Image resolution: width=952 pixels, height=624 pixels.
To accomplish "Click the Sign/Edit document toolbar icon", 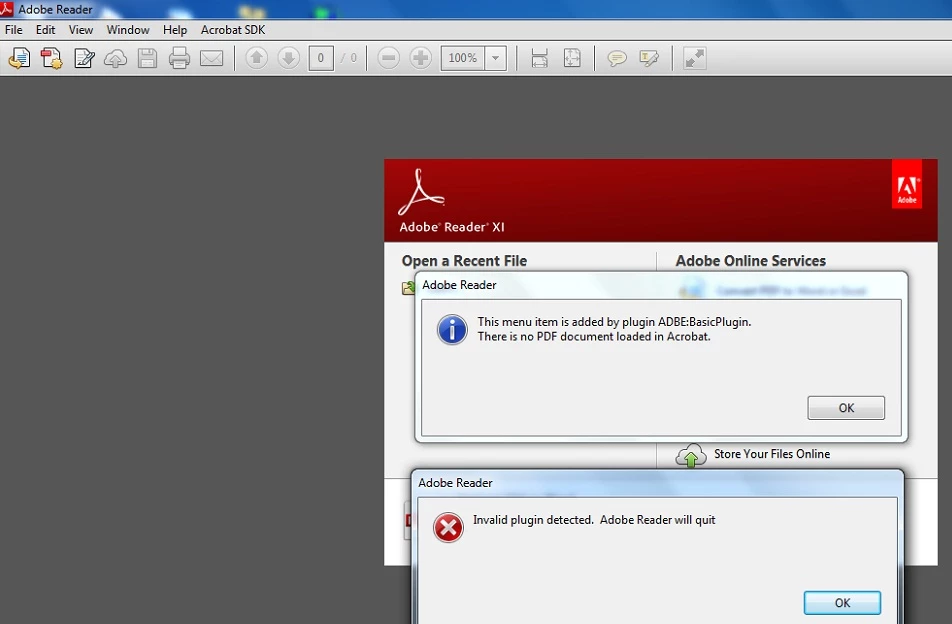I will pos(84,58).
